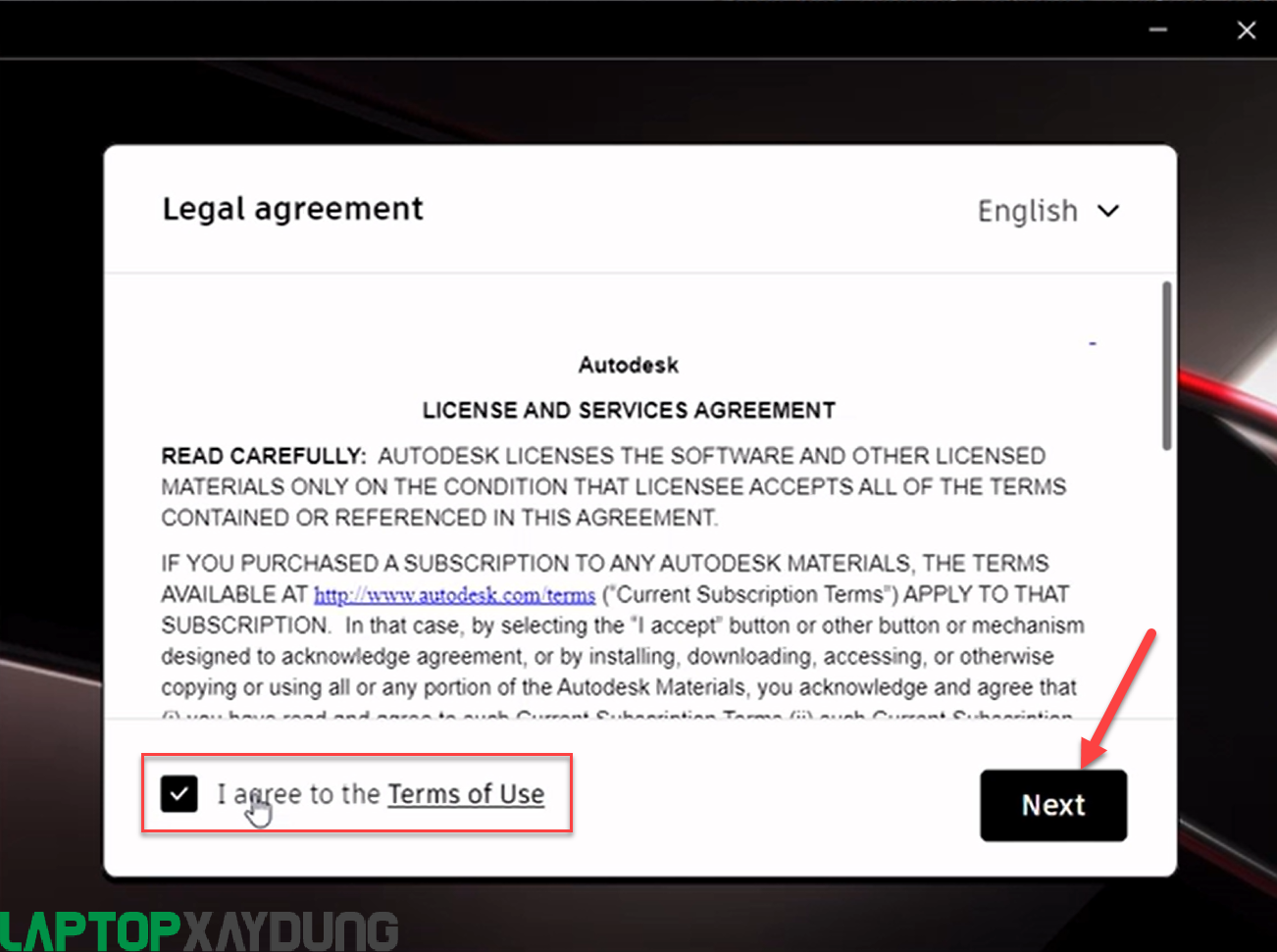
Task: Open the English language dropdown
Action: (1047, 211)
